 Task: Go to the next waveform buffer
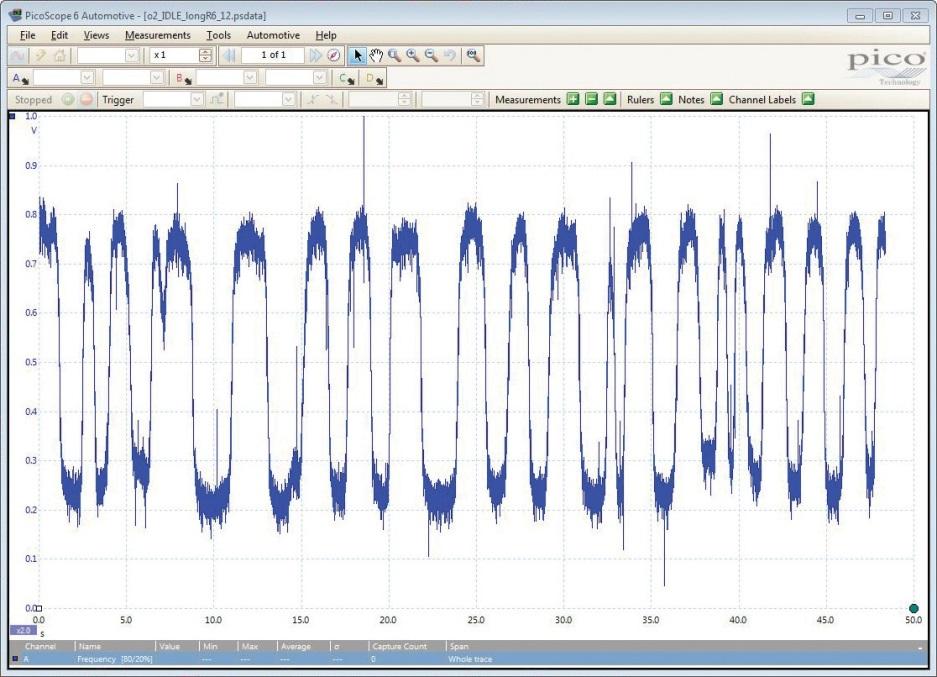(316, 56)
